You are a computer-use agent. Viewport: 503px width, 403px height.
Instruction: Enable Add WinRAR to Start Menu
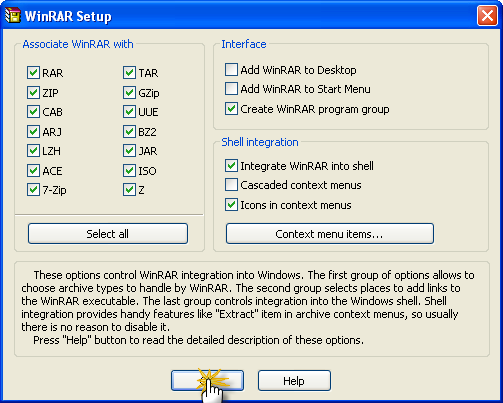[231, 89]
